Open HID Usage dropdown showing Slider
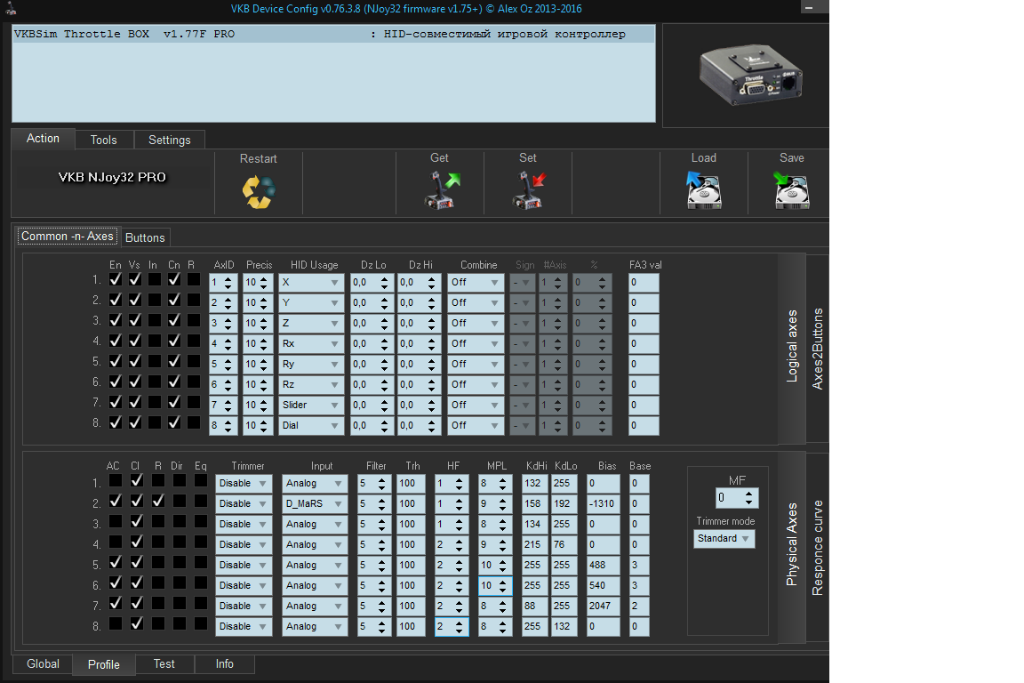The height and width of the screenshot is (683, 1024). click(x=312, y=405)
